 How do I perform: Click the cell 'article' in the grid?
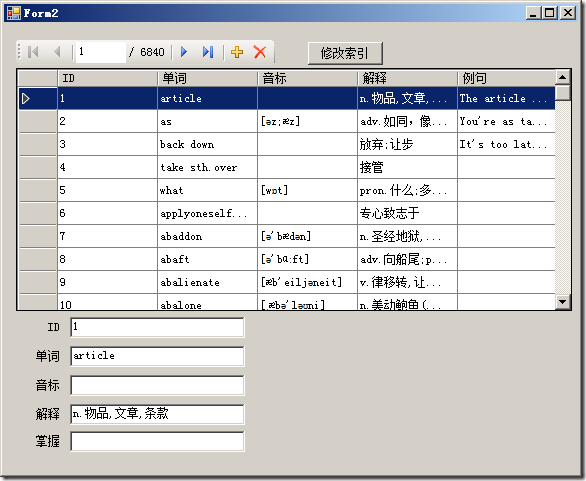(x=207, y=98)
